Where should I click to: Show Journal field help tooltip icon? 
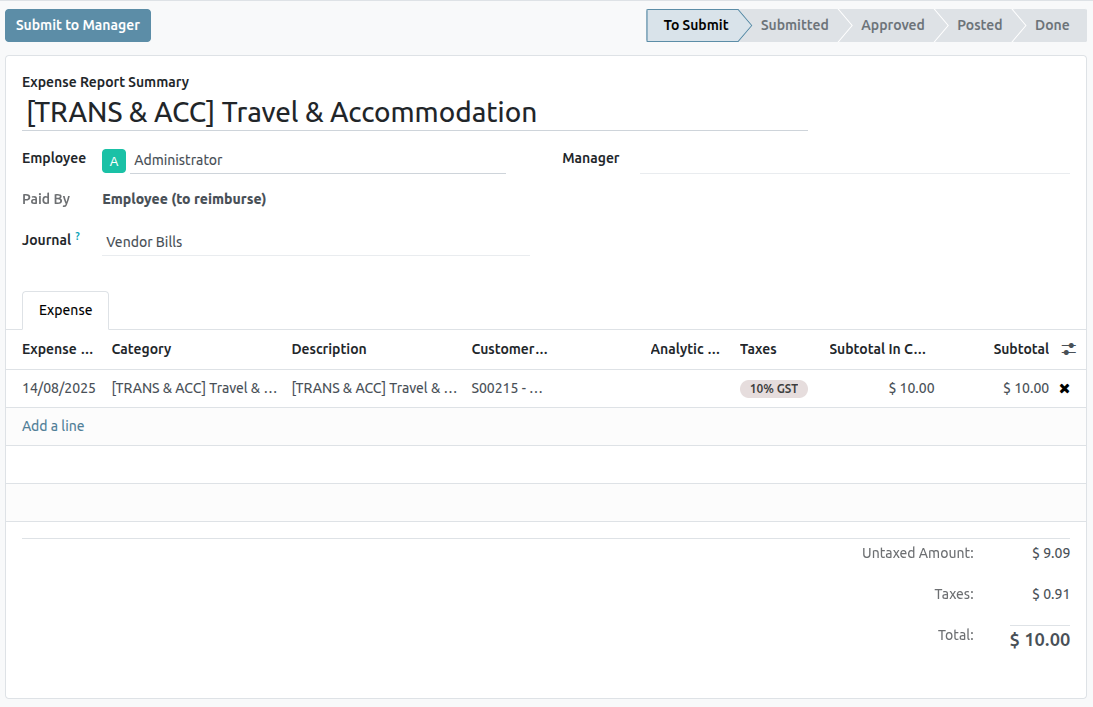78,237
